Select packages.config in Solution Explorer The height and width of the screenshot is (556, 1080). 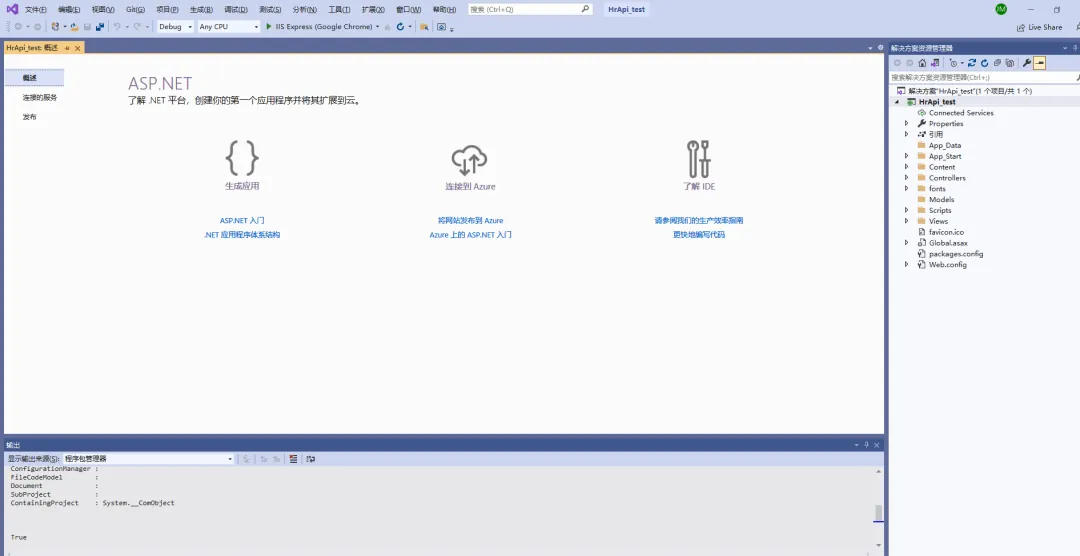point(955,254)
